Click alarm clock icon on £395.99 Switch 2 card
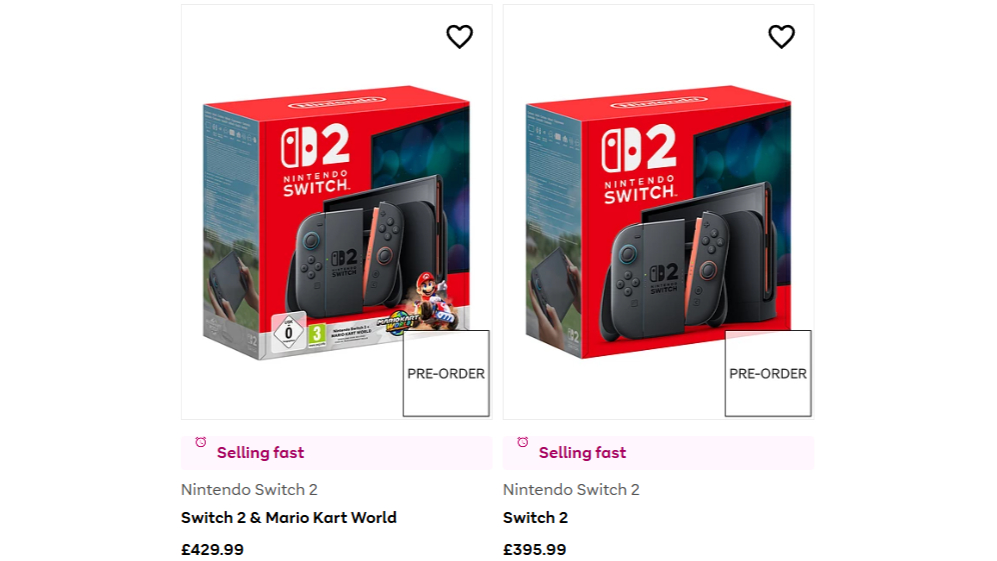Viewport: 997px width, 561px height. click(523, 443)
